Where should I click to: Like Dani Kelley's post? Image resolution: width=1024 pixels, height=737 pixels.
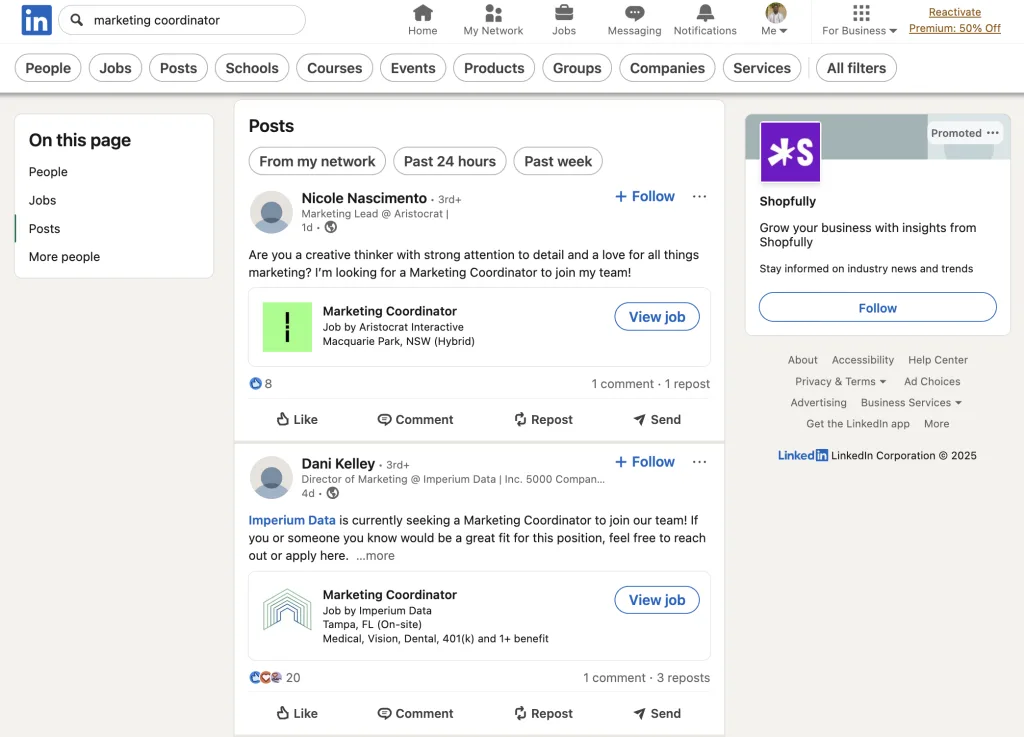tap(297, 713)
